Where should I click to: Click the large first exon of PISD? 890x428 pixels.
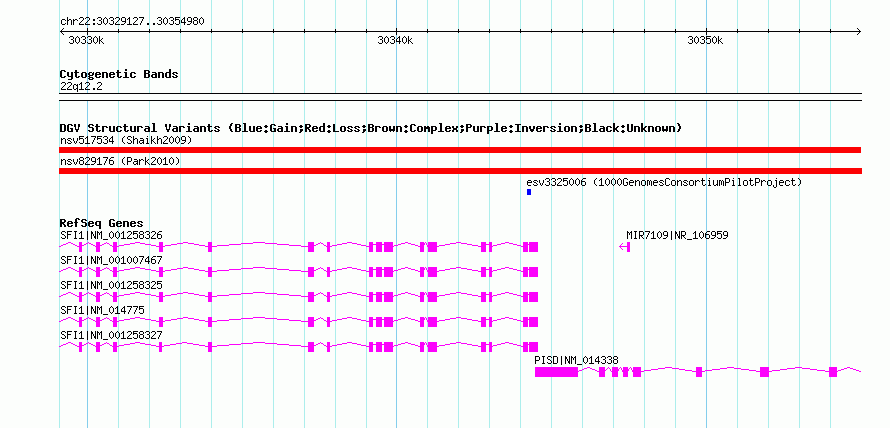coord(556,372)
